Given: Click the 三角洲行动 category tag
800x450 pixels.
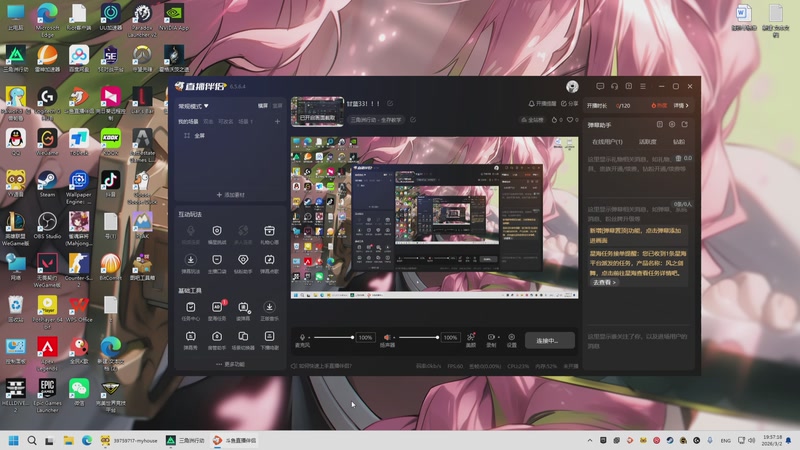Looking at the screenshot, I should click(376, 120).
